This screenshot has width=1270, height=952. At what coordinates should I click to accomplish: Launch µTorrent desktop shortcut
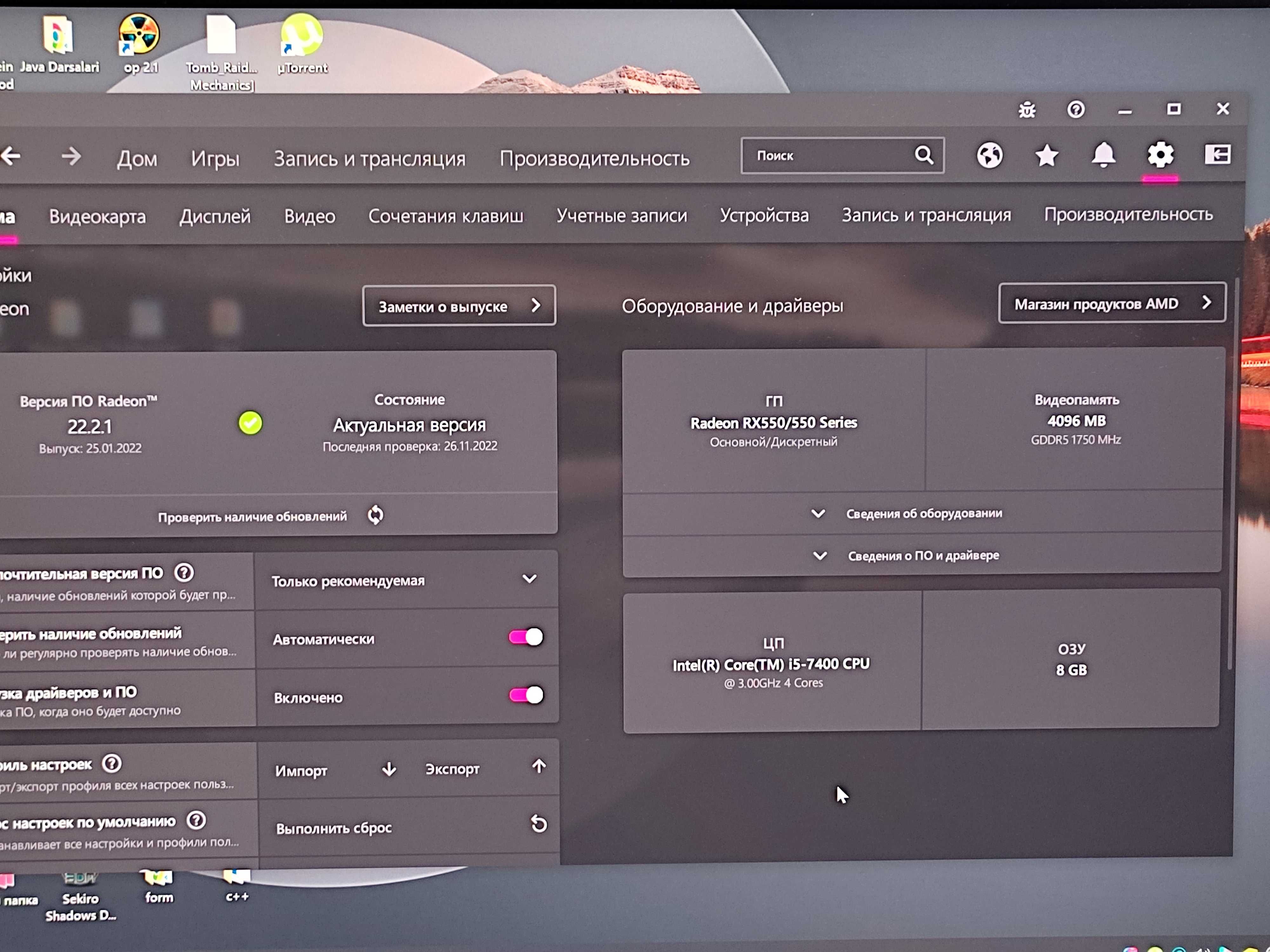[302, 45]
